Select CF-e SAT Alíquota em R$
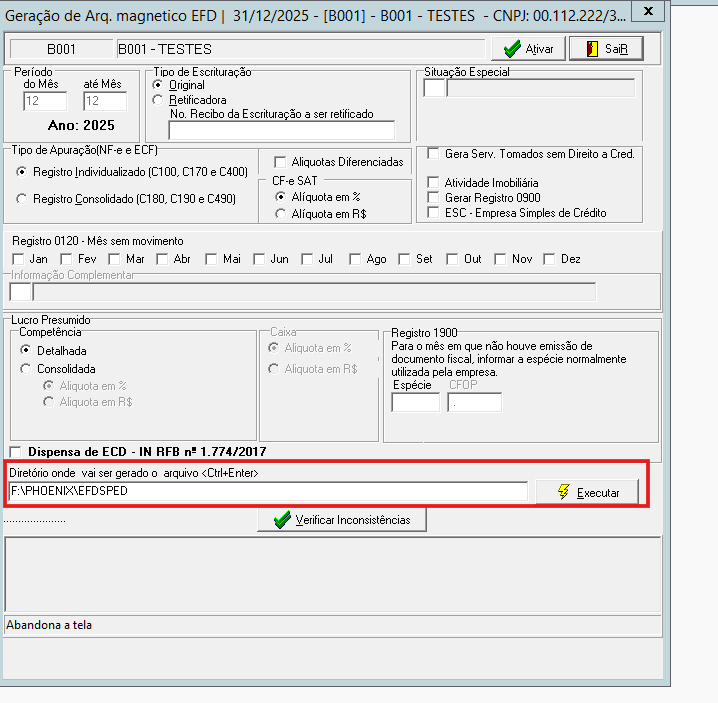Image resolution: width=718 pixels, height=703 pixels. point(280,214)
